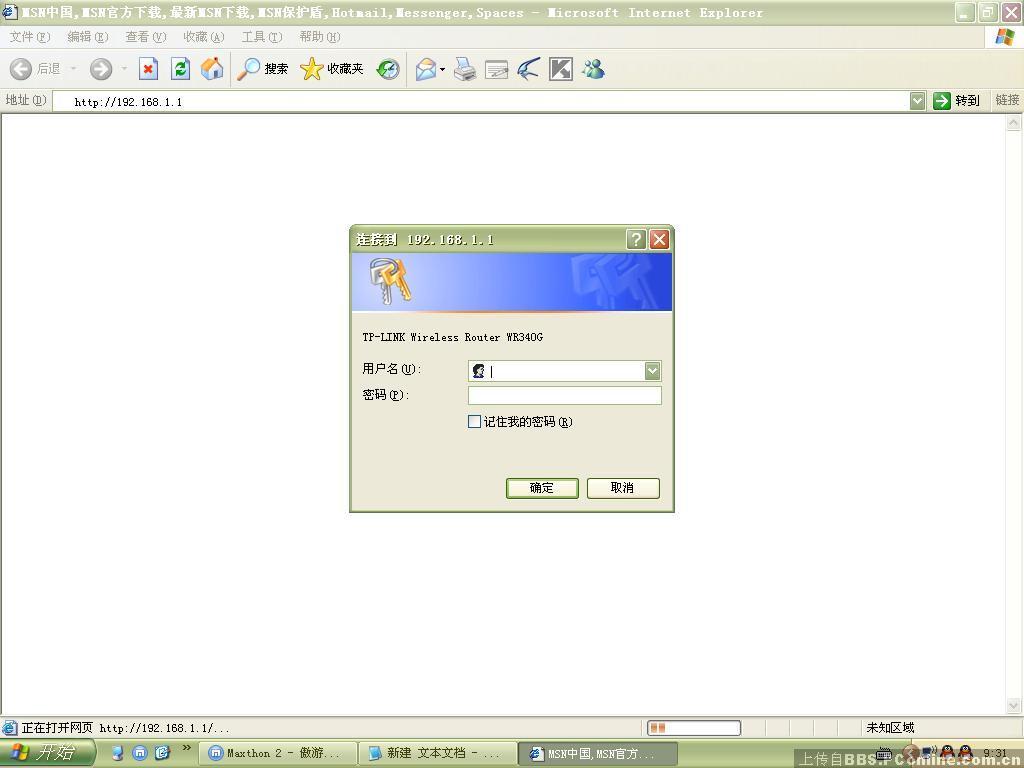
Task: Click the Refresh page icon
Action: (x=180, y=69)
